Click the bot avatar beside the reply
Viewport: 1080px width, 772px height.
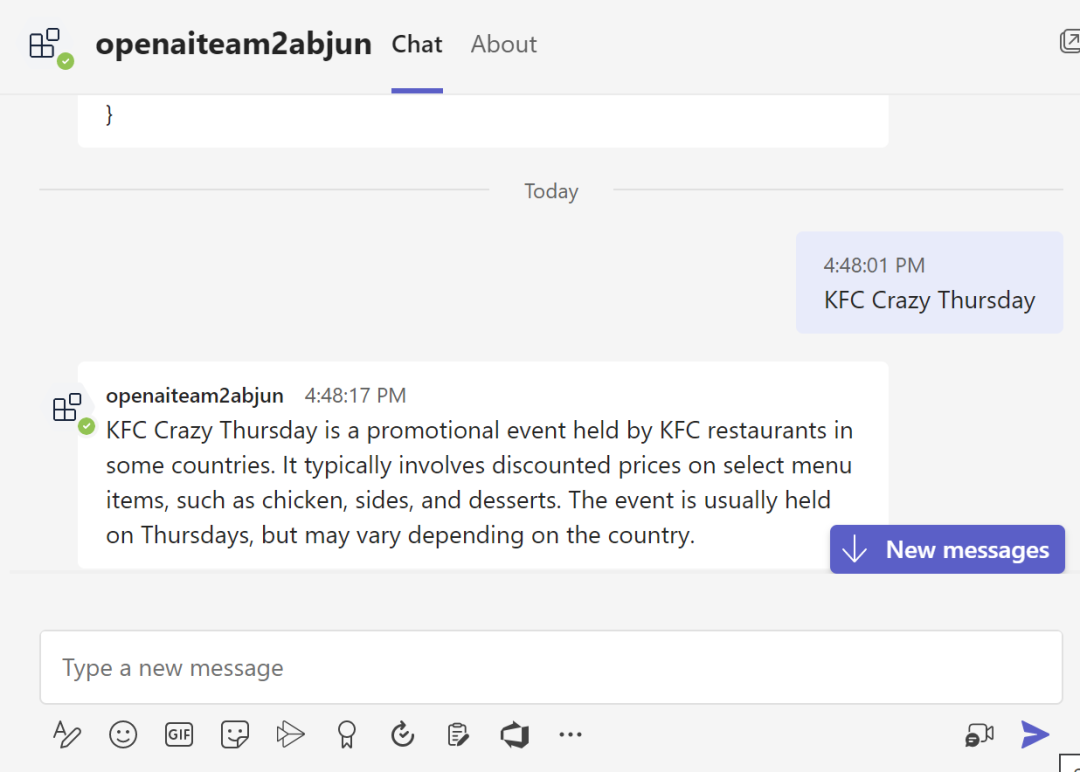click(72, 412)
